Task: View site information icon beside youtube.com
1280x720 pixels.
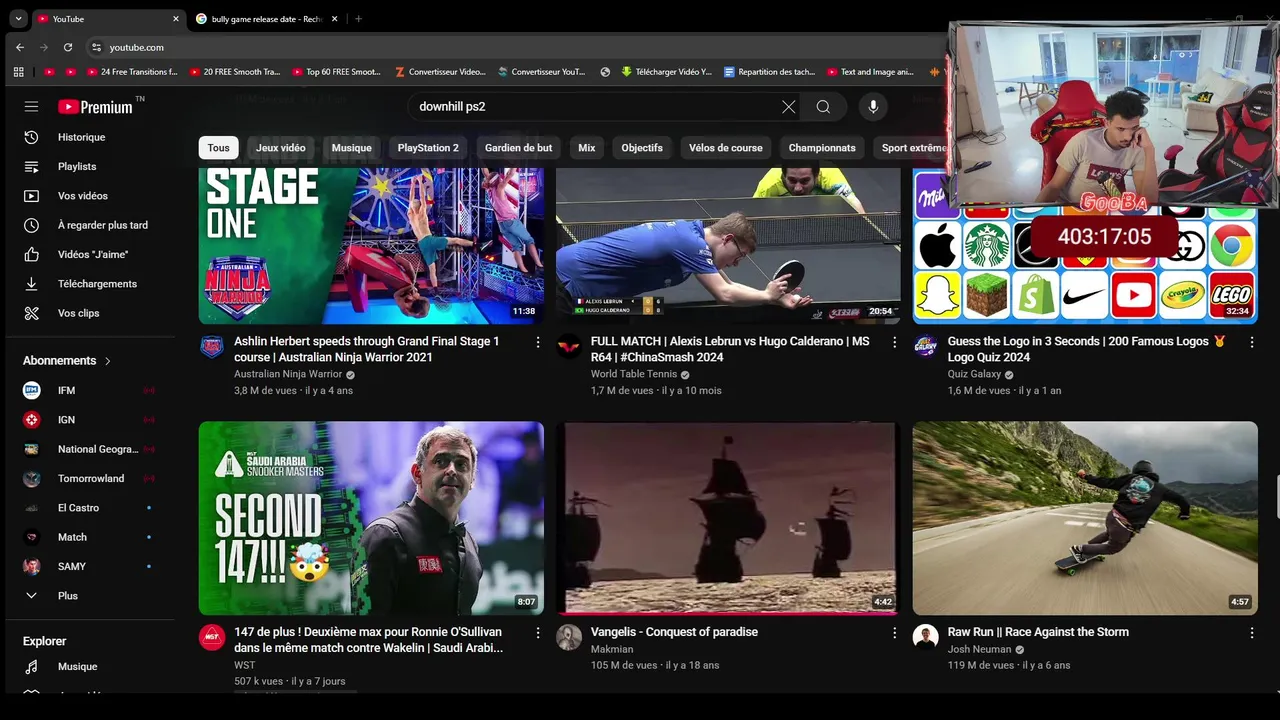Action: pos(96,47)
